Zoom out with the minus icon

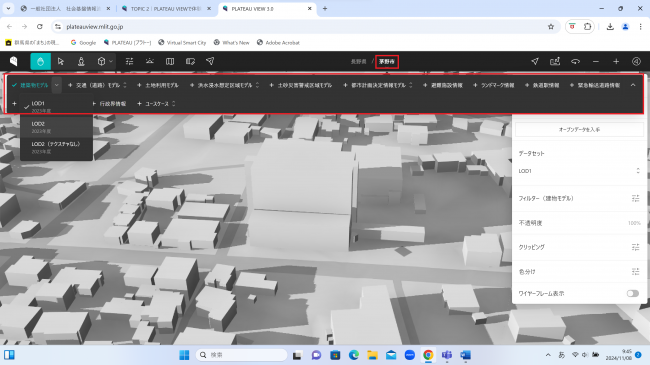click(x=596, y=61)
